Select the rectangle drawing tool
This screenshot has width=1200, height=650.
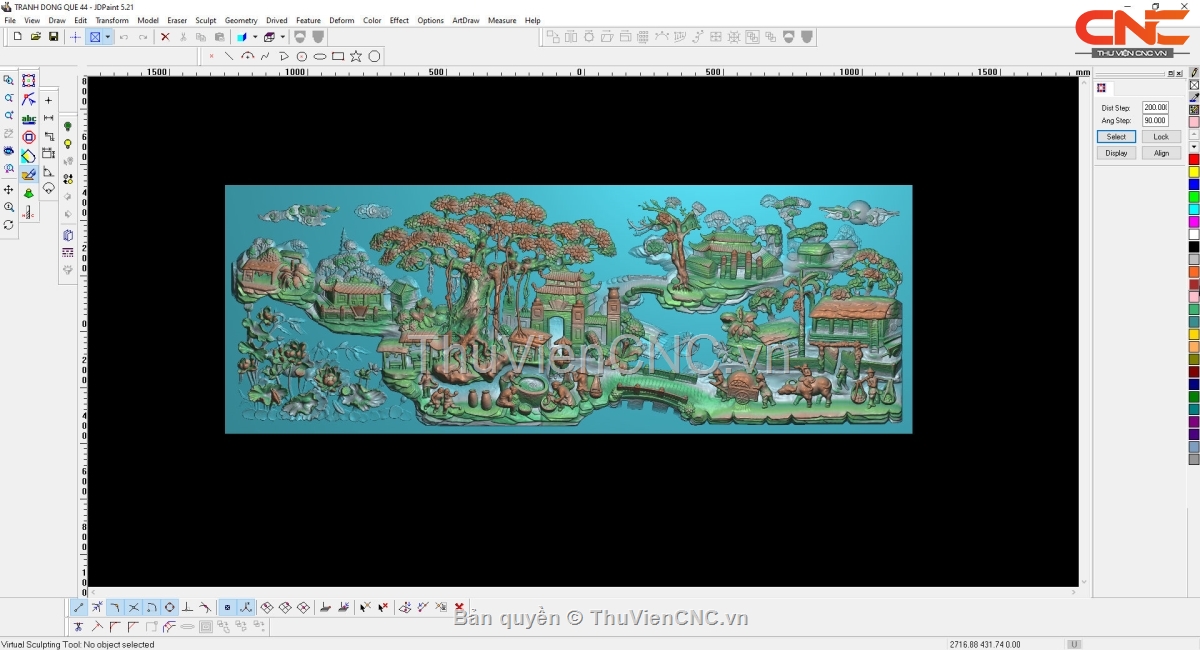click(338, 56)
